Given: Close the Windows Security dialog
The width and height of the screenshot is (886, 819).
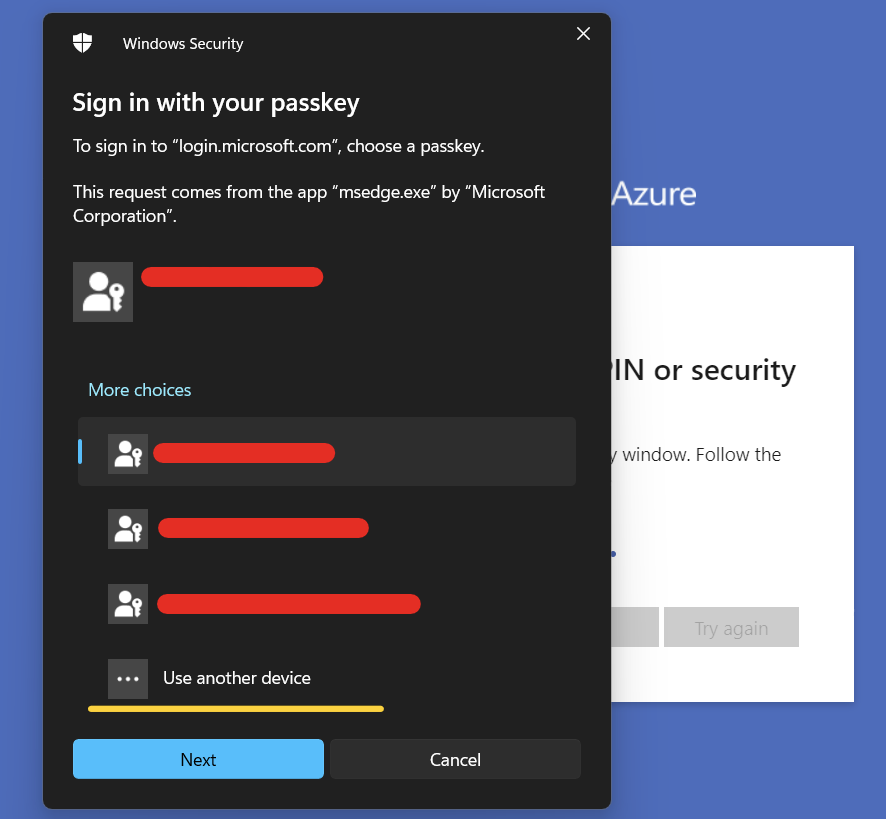Looking at the screenshot, I should (583, 34).
